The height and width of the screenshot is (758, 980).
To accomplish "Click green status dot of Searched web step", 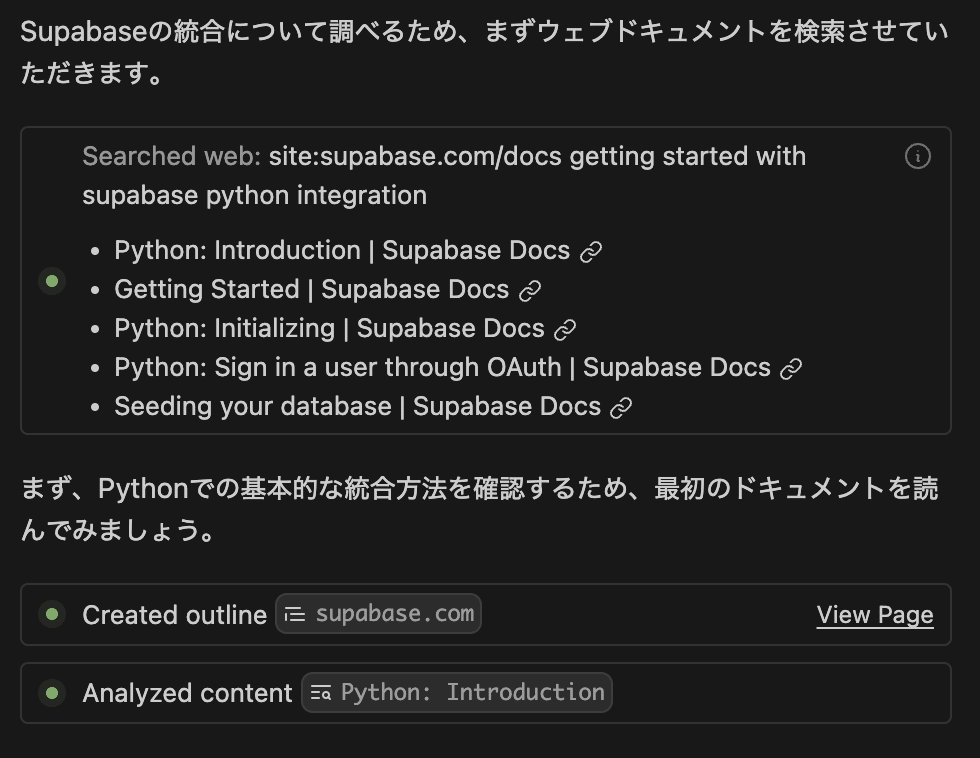I will coord(51,281).
